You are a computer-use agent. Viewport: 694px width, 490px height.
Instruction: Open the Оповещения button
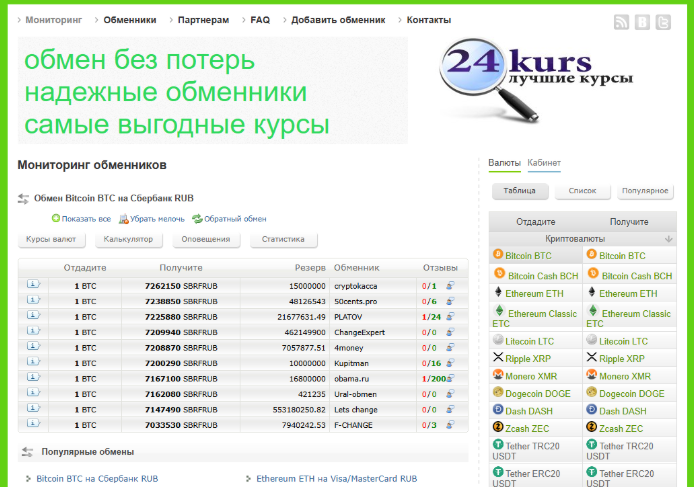coord(206,239)
